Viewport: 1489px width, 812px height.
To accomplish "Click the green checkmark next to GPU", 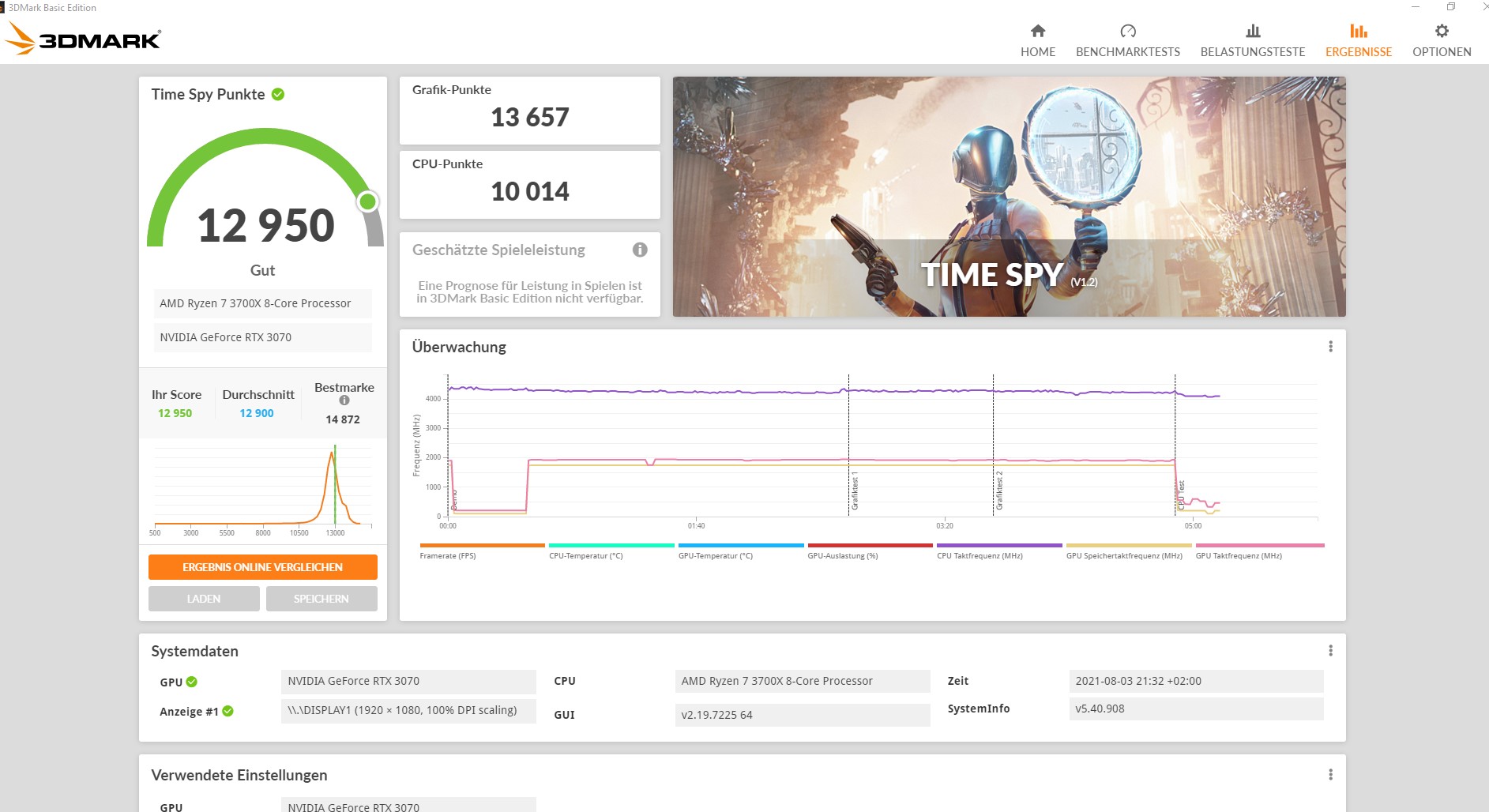I will coord(192,682).
